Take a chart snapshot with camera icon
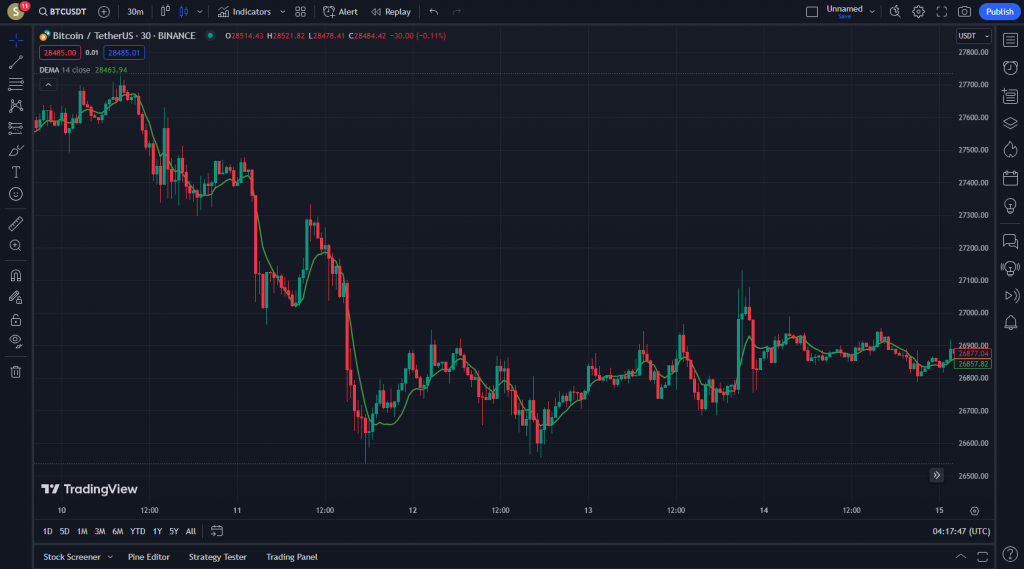The height and width of the screenshot is (569, 1024). point(965,12)
